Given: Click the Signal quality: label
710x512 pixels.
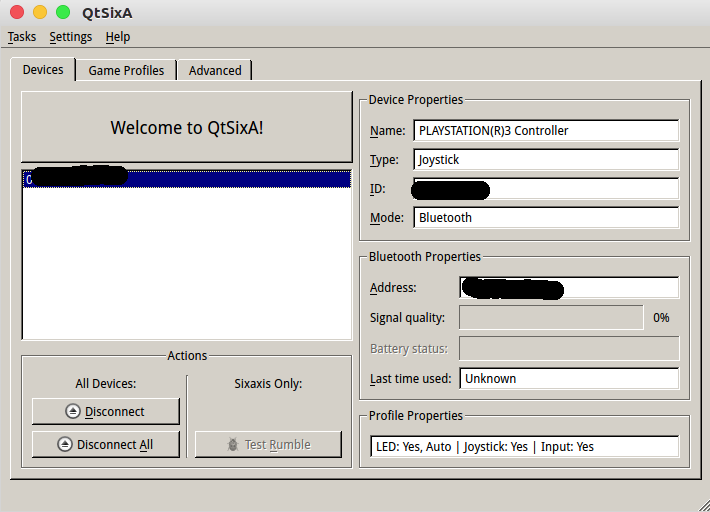Looking at the screenshot, I should point(407,318).
